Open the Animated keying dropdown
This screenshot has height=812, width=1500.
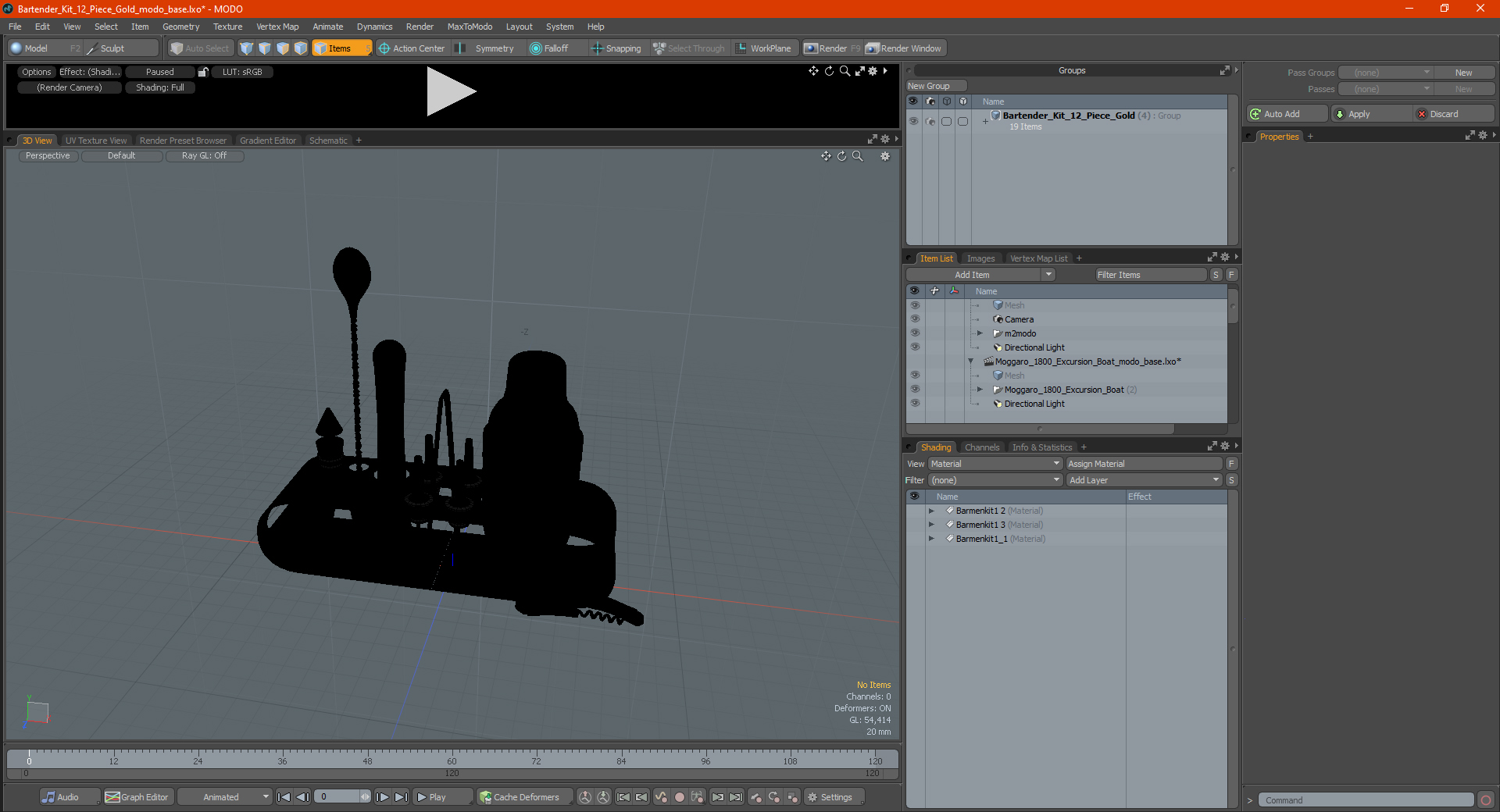224,797
